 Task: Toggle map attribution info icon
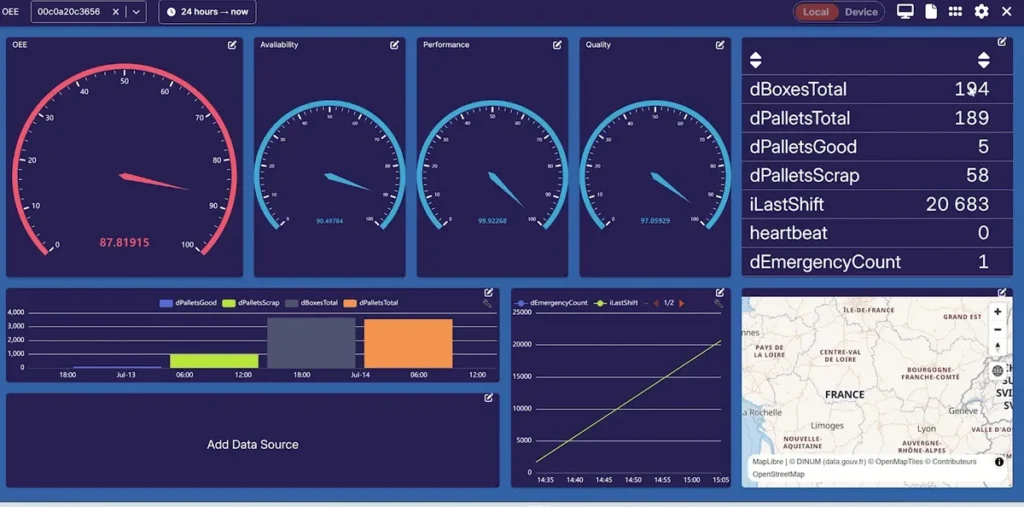[x=999, y=462]
